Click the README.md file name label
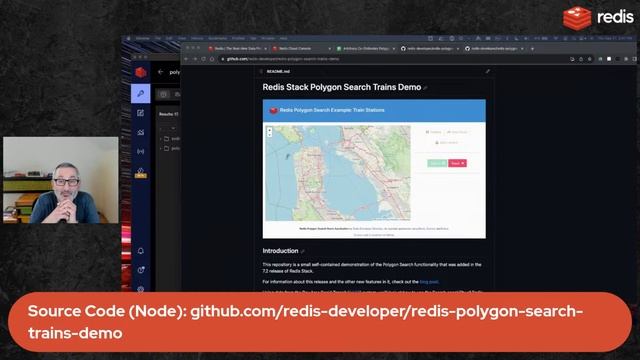This screenshot has height=360, width=640. tap(278, 71)
